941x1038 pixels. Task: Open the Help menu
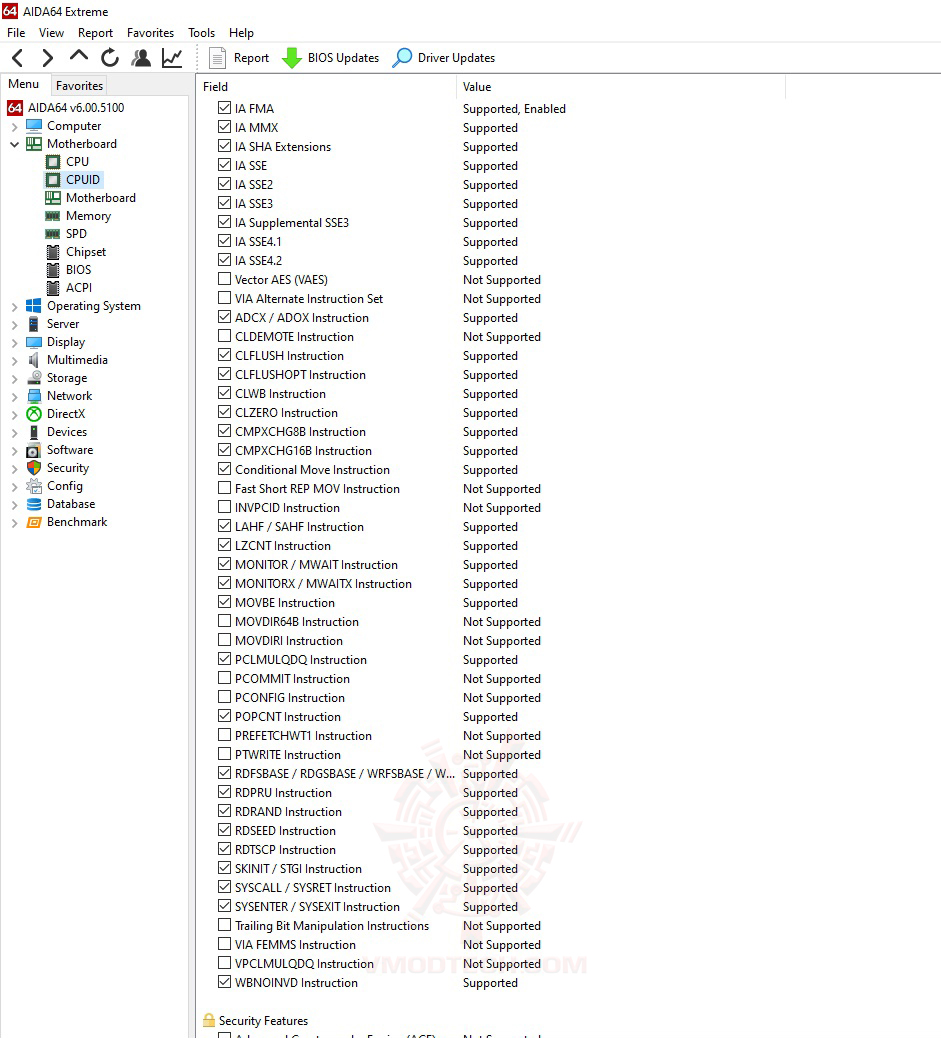[x=241, y=32]
